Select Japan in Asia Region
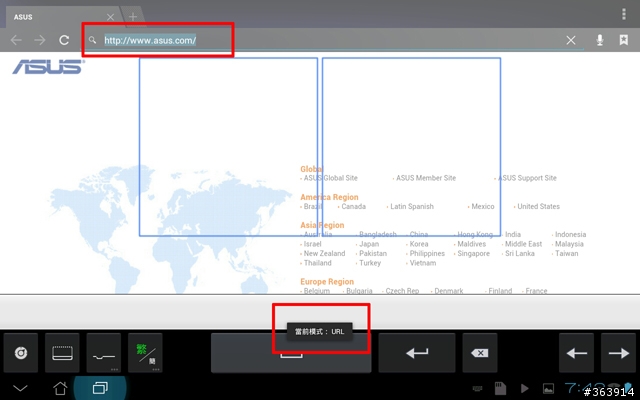The width and height of the screenshot is (640, 400). pyautogui.click(x=369, y=244)
